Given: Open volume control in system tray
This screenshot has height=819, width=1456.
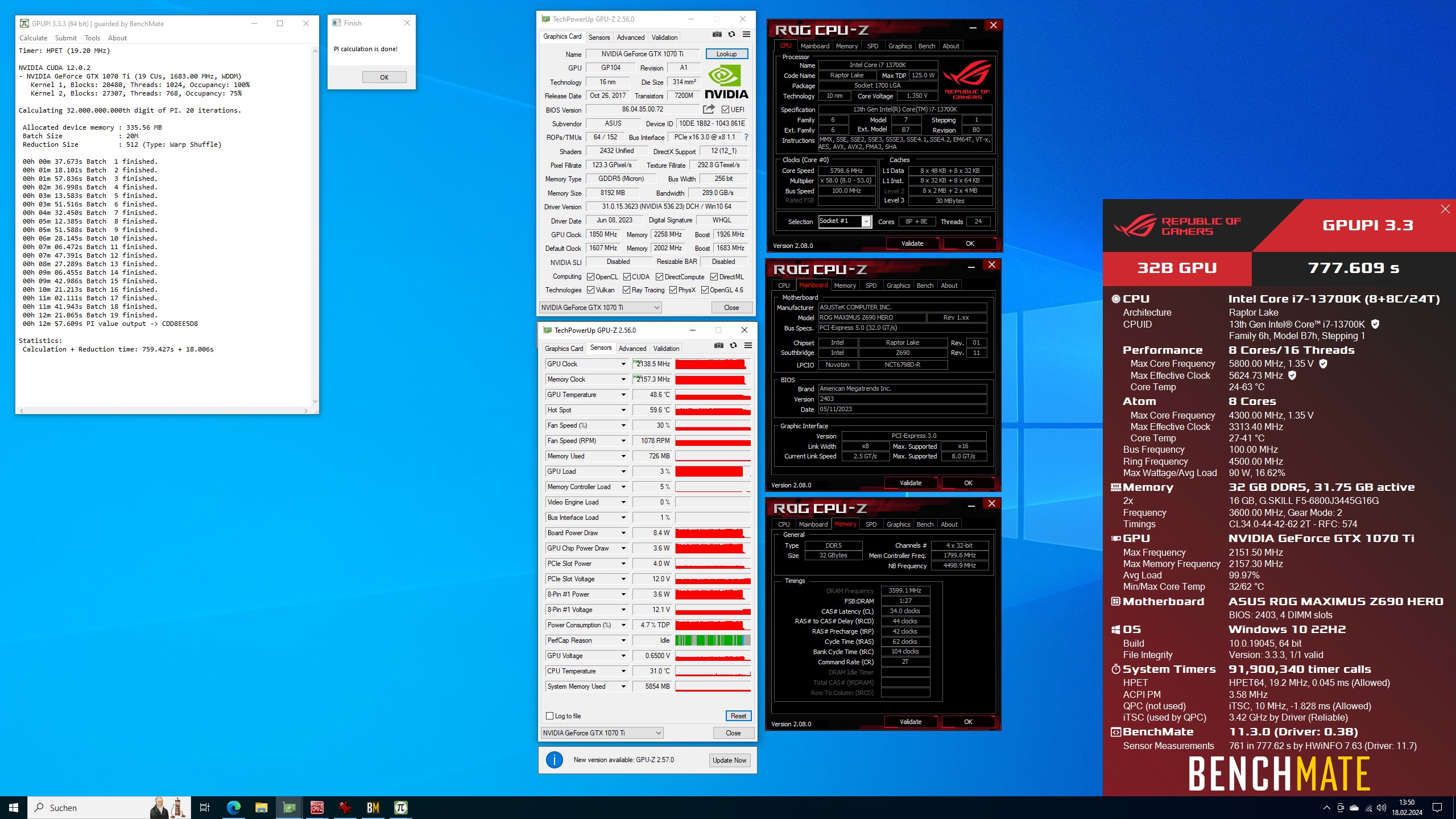Looking at the screenshot, I should (1382, 808).
